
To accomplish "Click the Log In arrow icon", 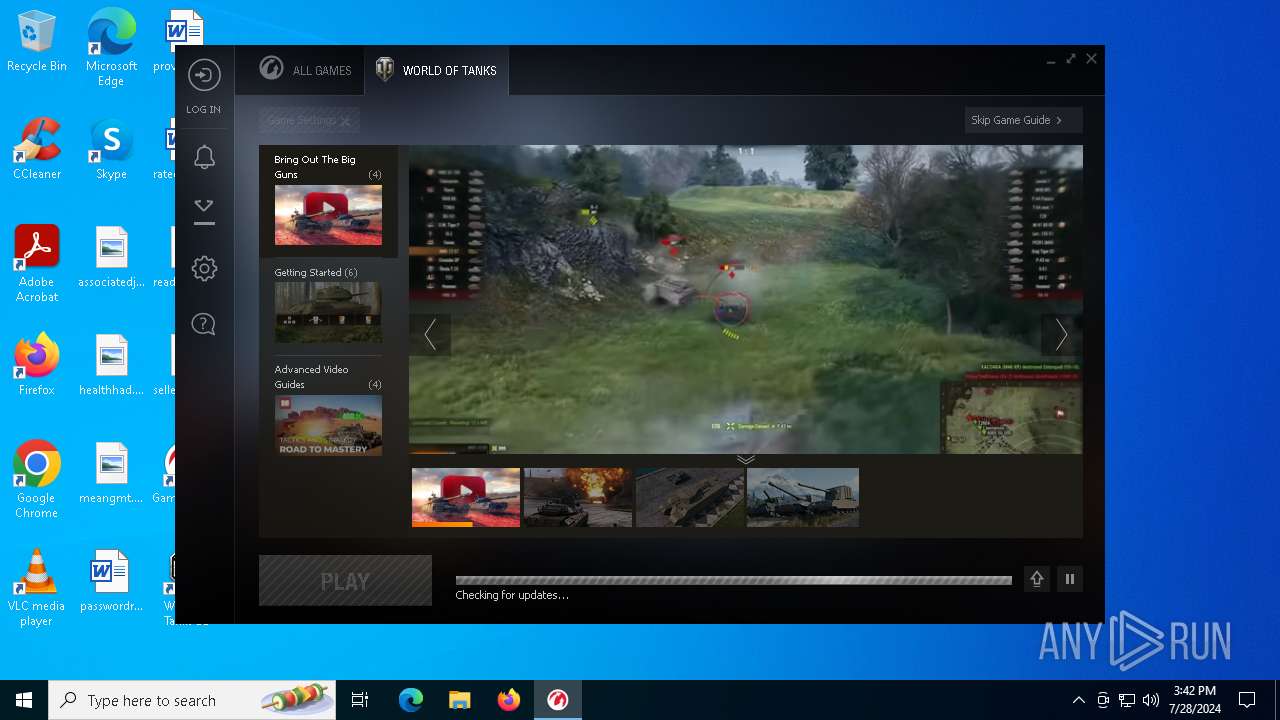I will tap(204, 76).
